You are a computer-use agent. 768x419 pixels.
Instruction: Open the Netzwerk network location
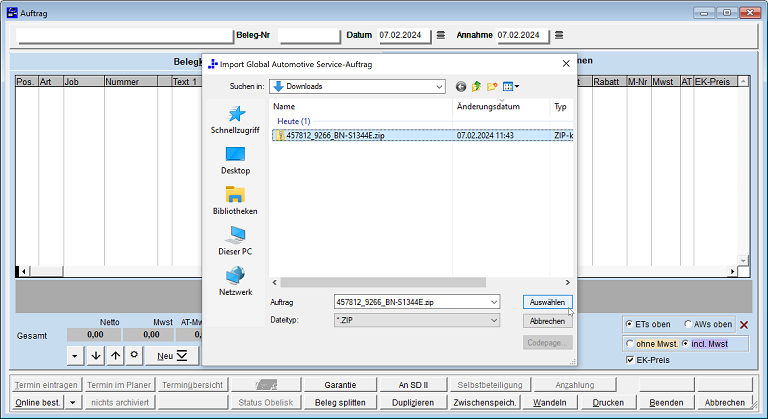click(235, 281)
